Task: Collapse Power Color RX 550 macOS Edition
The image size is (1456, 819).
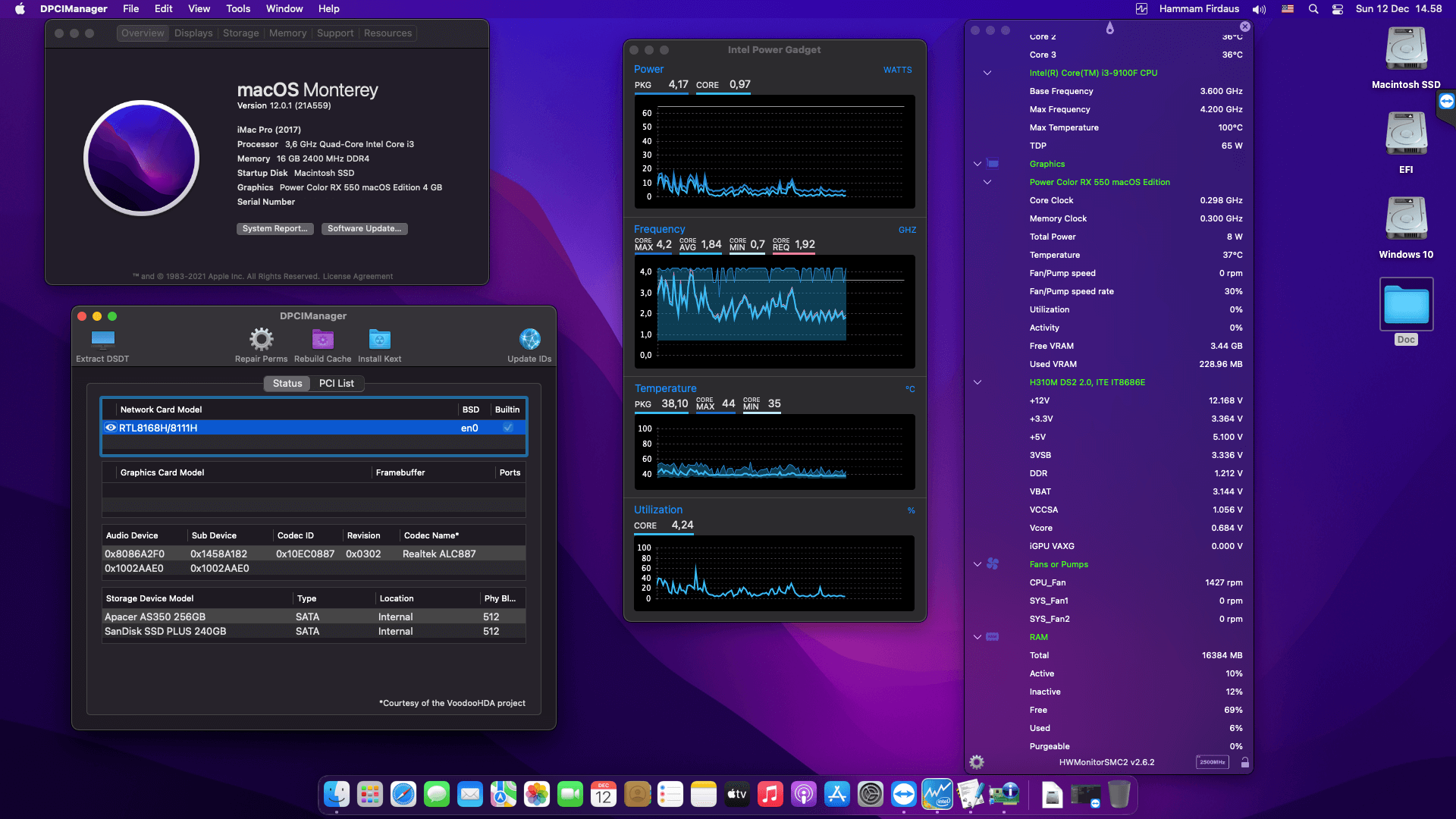Action: [987, 182]
